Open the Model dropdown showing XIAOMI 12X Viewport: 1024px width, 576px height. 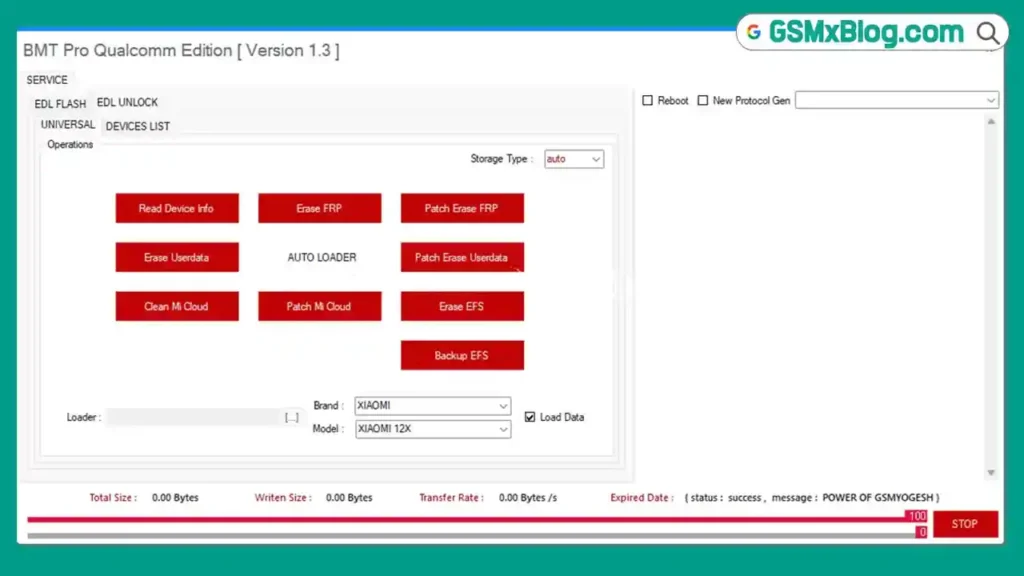tap(433, 429)
